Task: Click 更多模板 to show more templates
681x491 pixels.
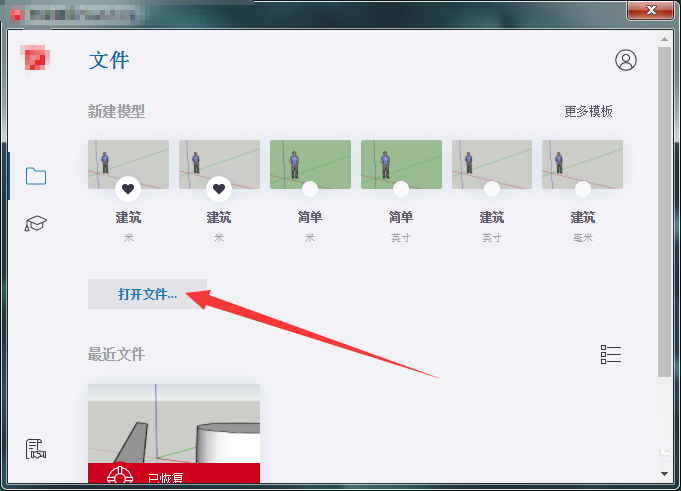Action: pyautogui.click(x=588, y=112)
